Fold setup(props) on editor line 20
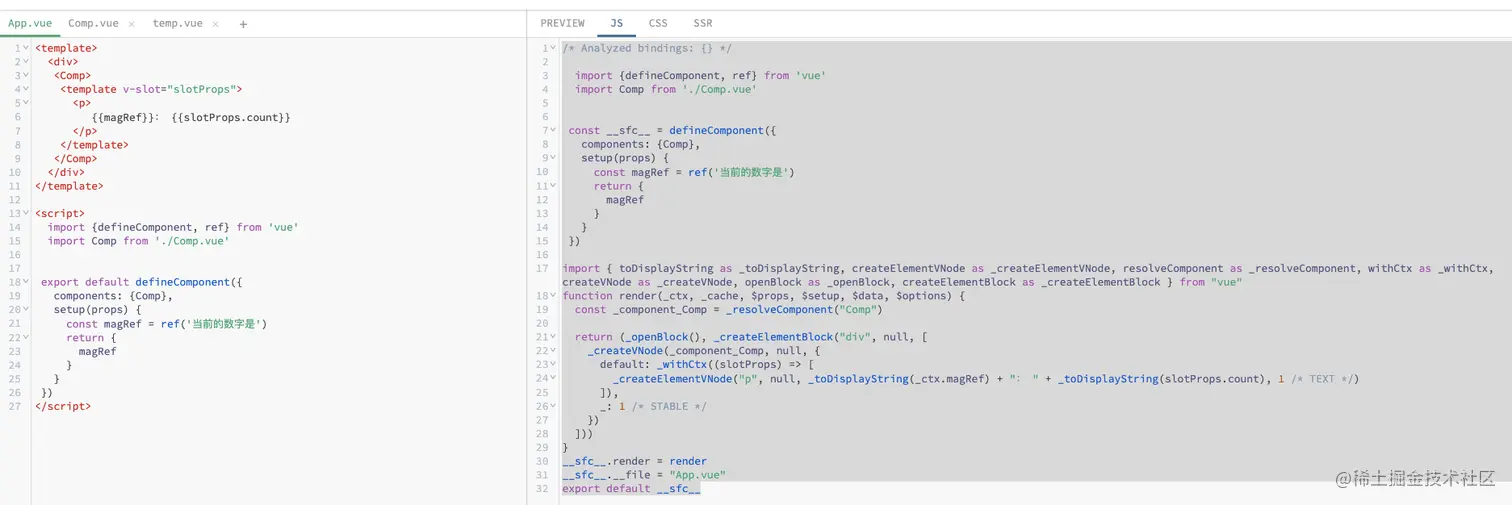Screen dimensions: 1512x505 (x=26, y=310)
